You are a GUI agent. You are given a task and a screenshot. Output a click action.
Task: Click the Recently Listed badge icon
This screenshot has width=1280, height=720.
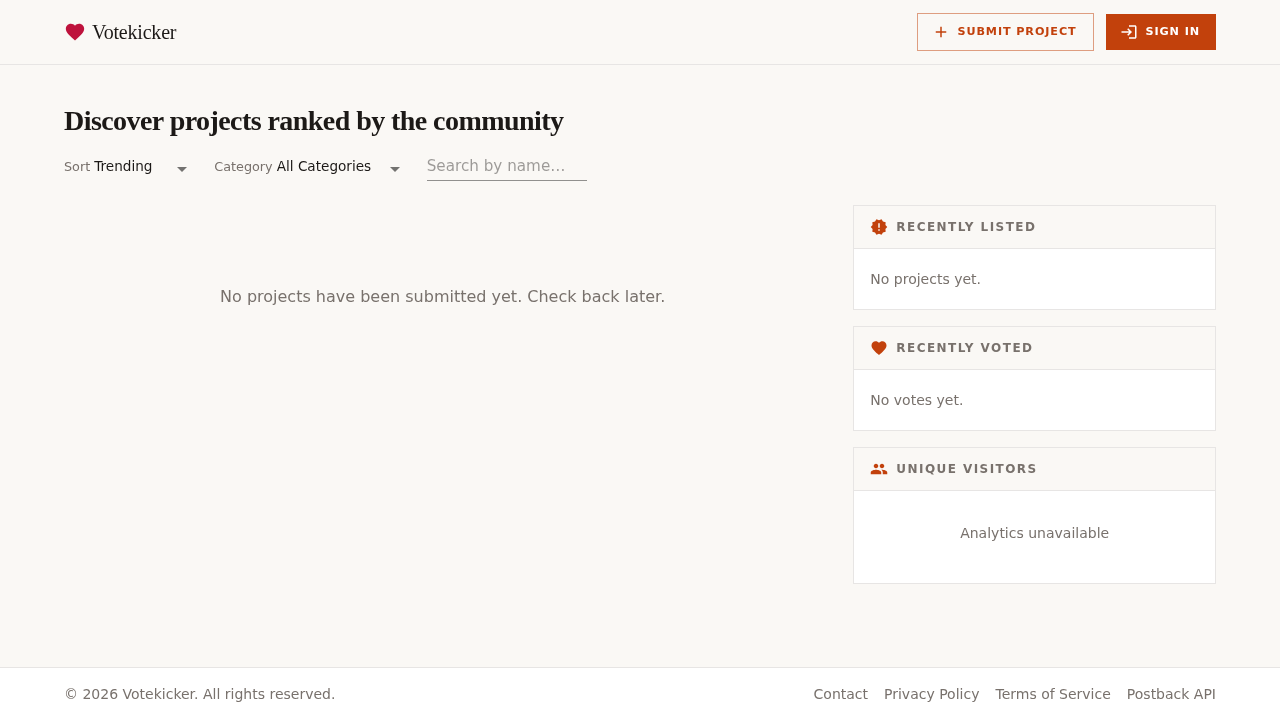(x=879, y=227)
